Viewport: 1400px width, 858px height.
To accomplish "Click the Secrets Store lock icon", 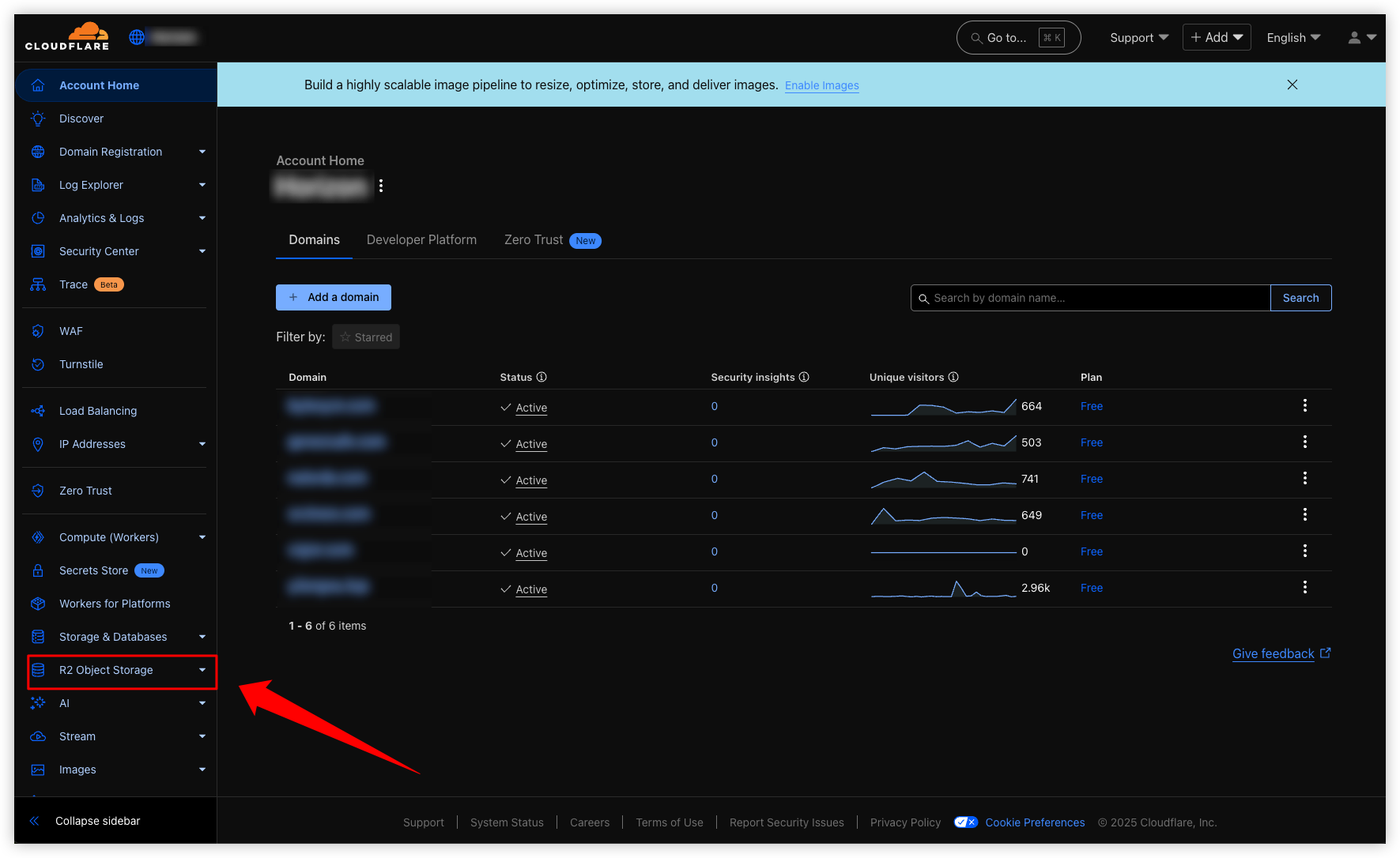I will [38, 570].
